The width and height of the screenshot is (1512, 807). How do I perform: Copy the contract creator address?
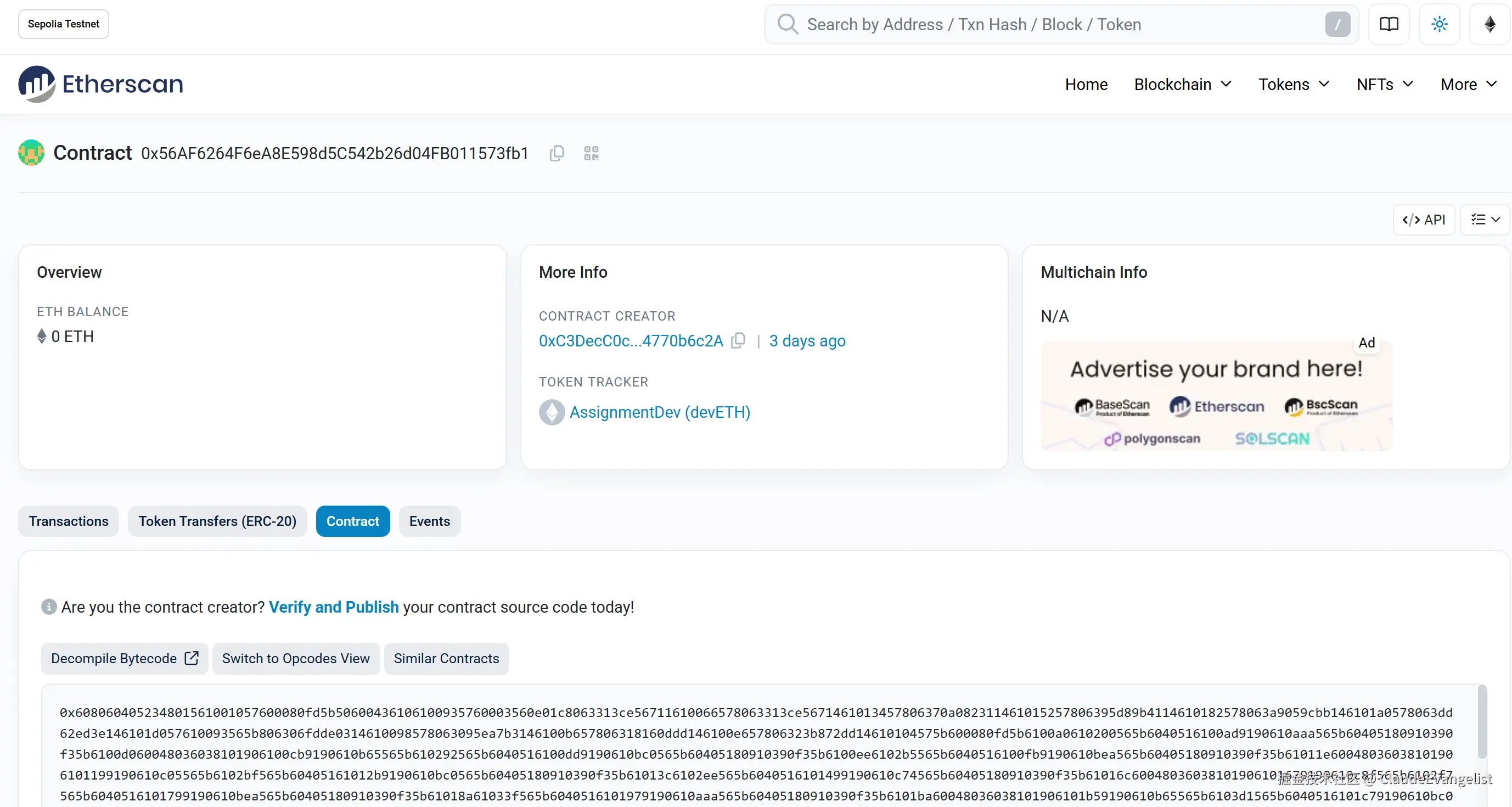[x=738, y=341]
